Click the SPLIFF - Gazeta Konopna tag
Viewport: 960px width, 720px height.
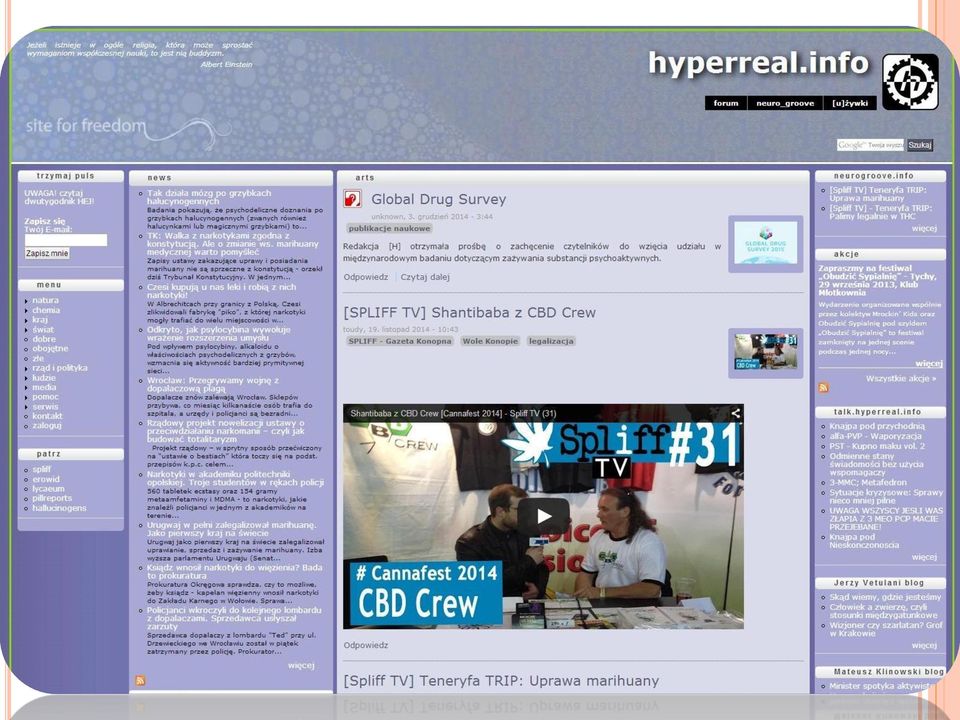click(x=400, y=341)
